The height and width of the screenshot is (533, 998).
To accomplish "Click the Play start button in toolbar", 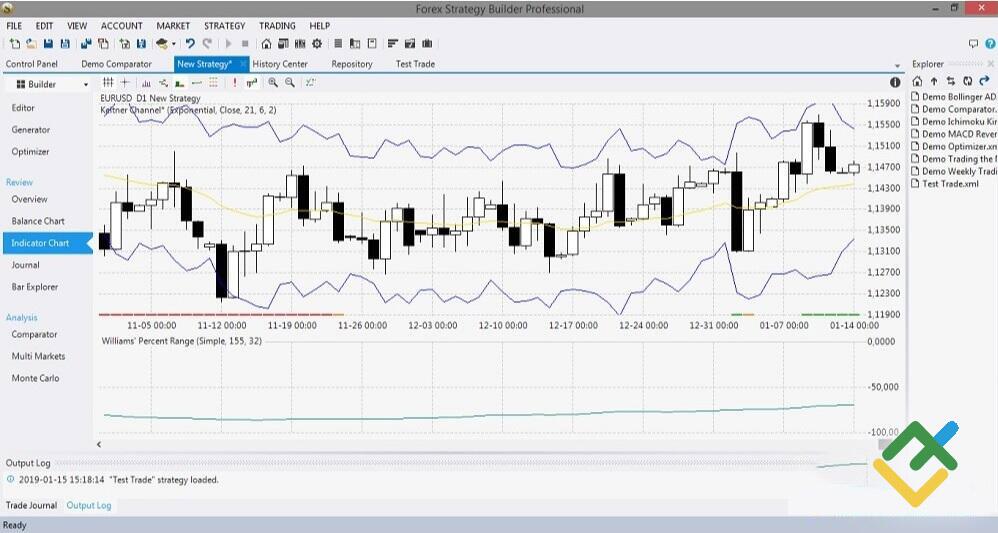I will tap(228, 44).
